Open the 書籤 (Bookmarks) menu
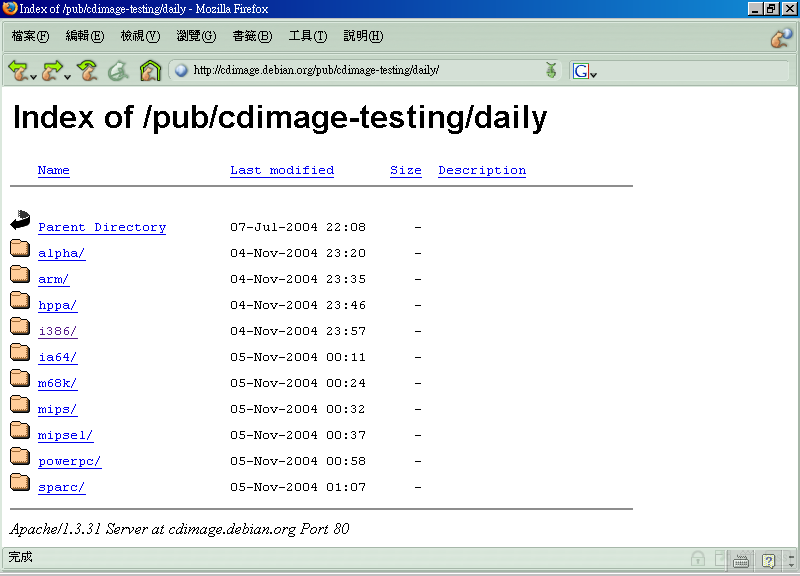 pyautogui.click(x=251, y=37)
